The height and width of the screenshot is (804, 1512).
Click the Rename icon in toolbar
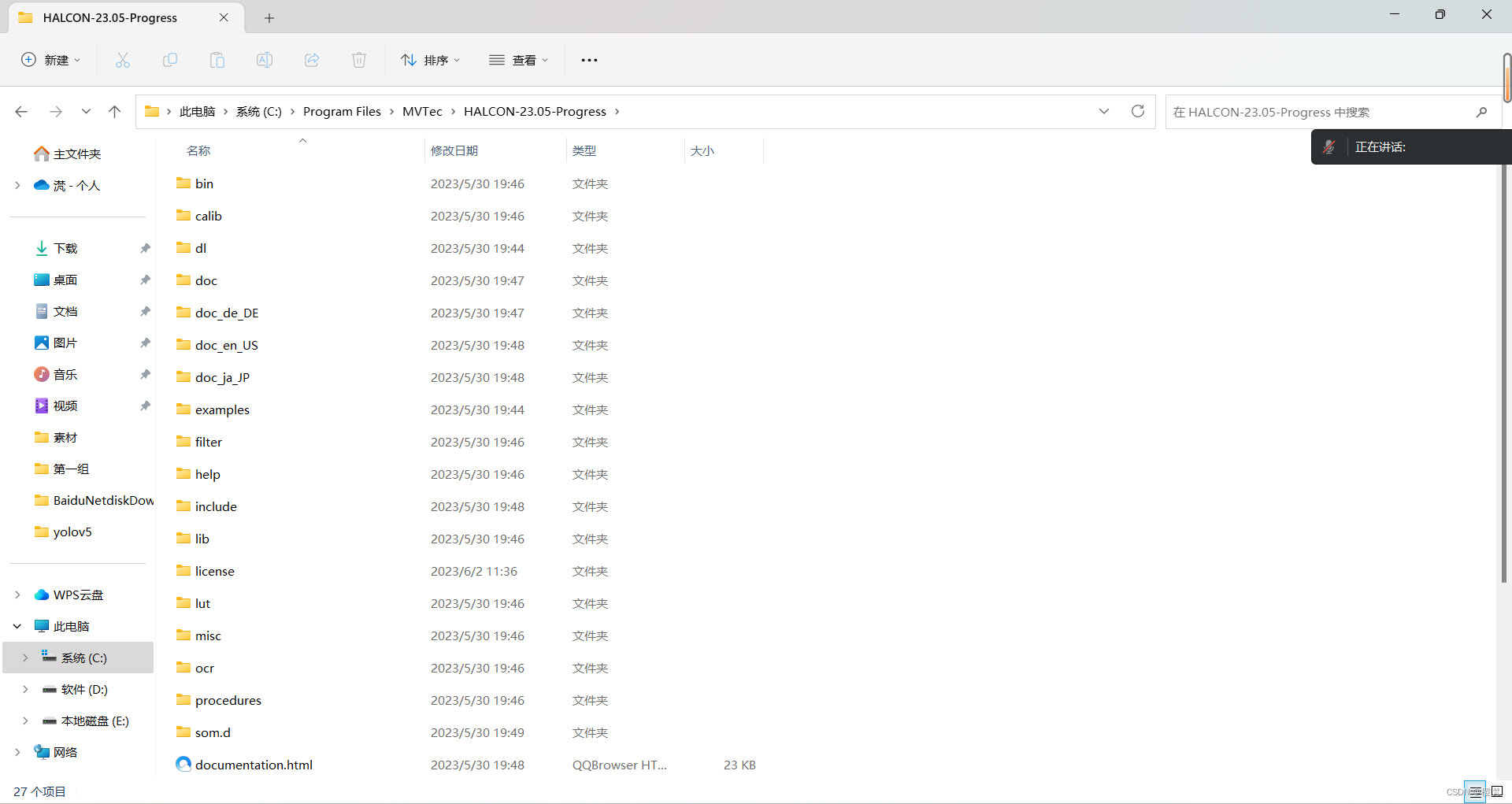tap(265, 60)
